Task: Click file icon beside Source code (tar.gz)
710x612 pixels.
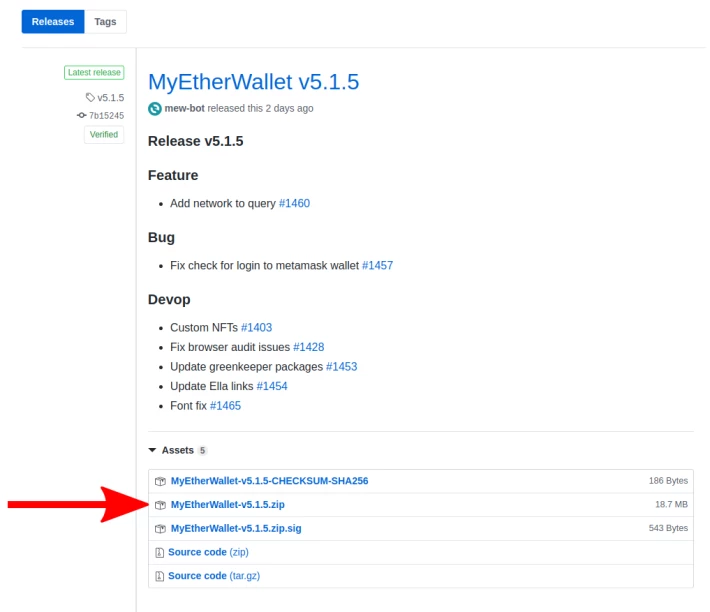Action: tap(159, 576)
